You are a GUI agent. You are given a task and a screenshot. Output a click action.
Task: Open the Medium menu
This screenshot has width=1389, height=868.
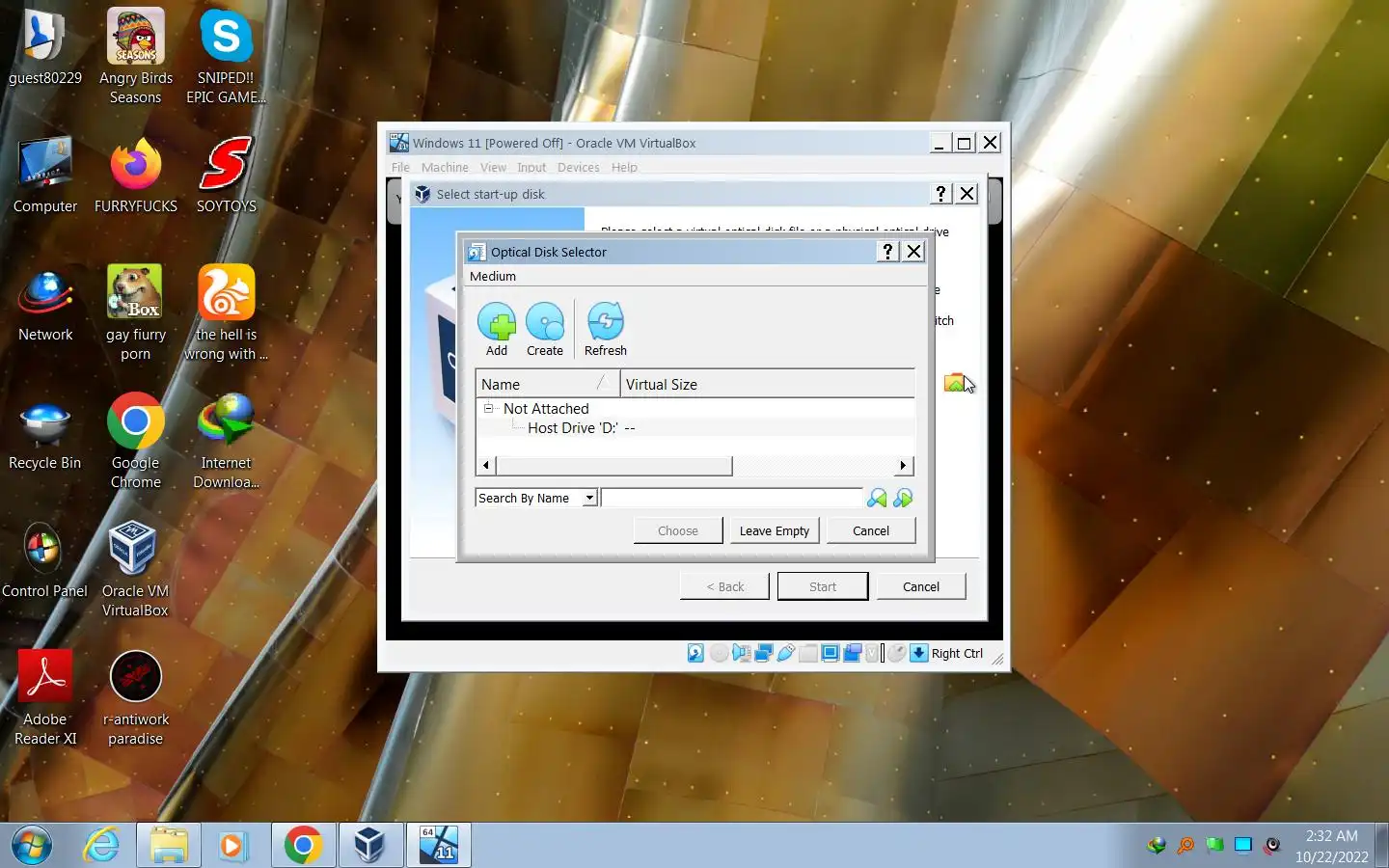[493, 276]
